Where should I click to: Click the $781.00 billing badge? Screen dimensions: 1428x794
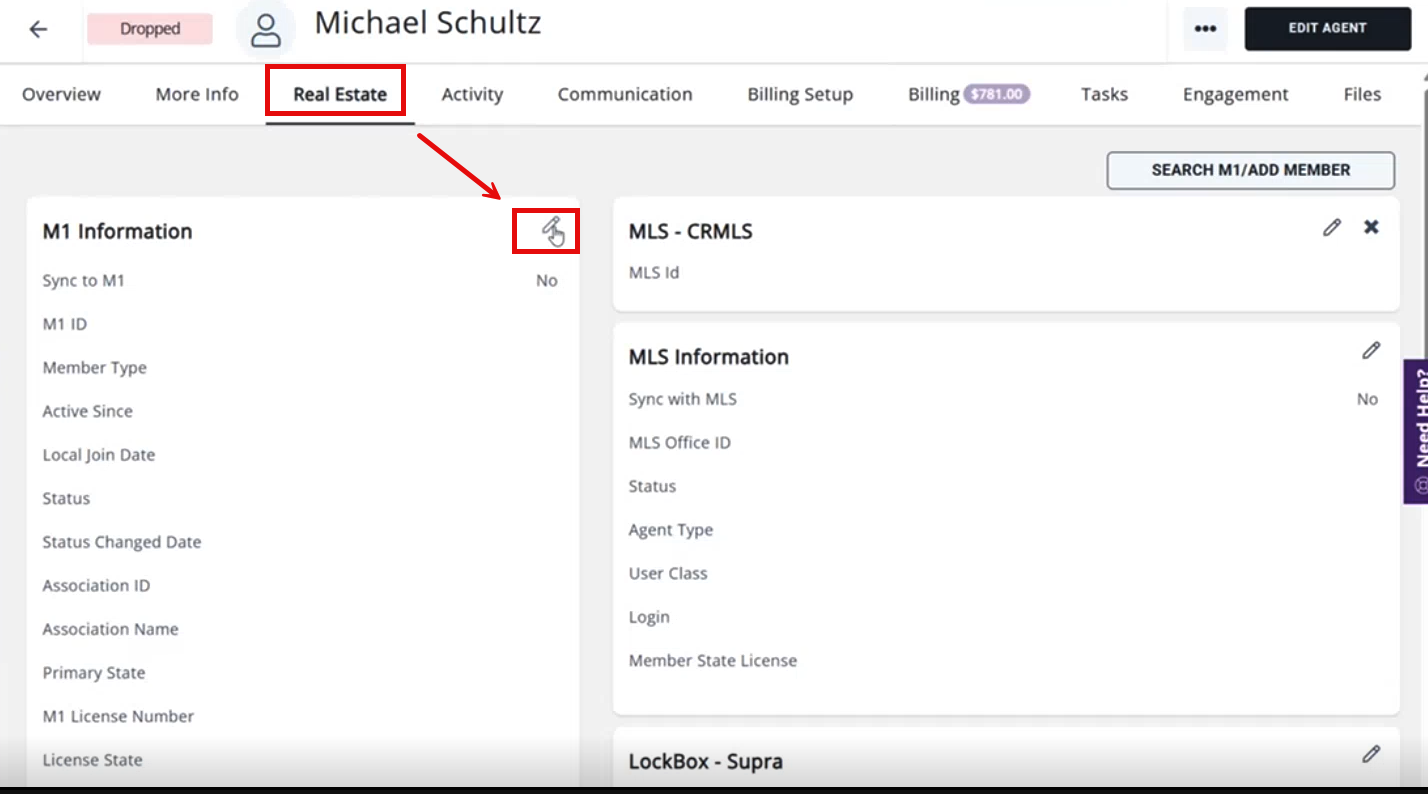point(997,94)
